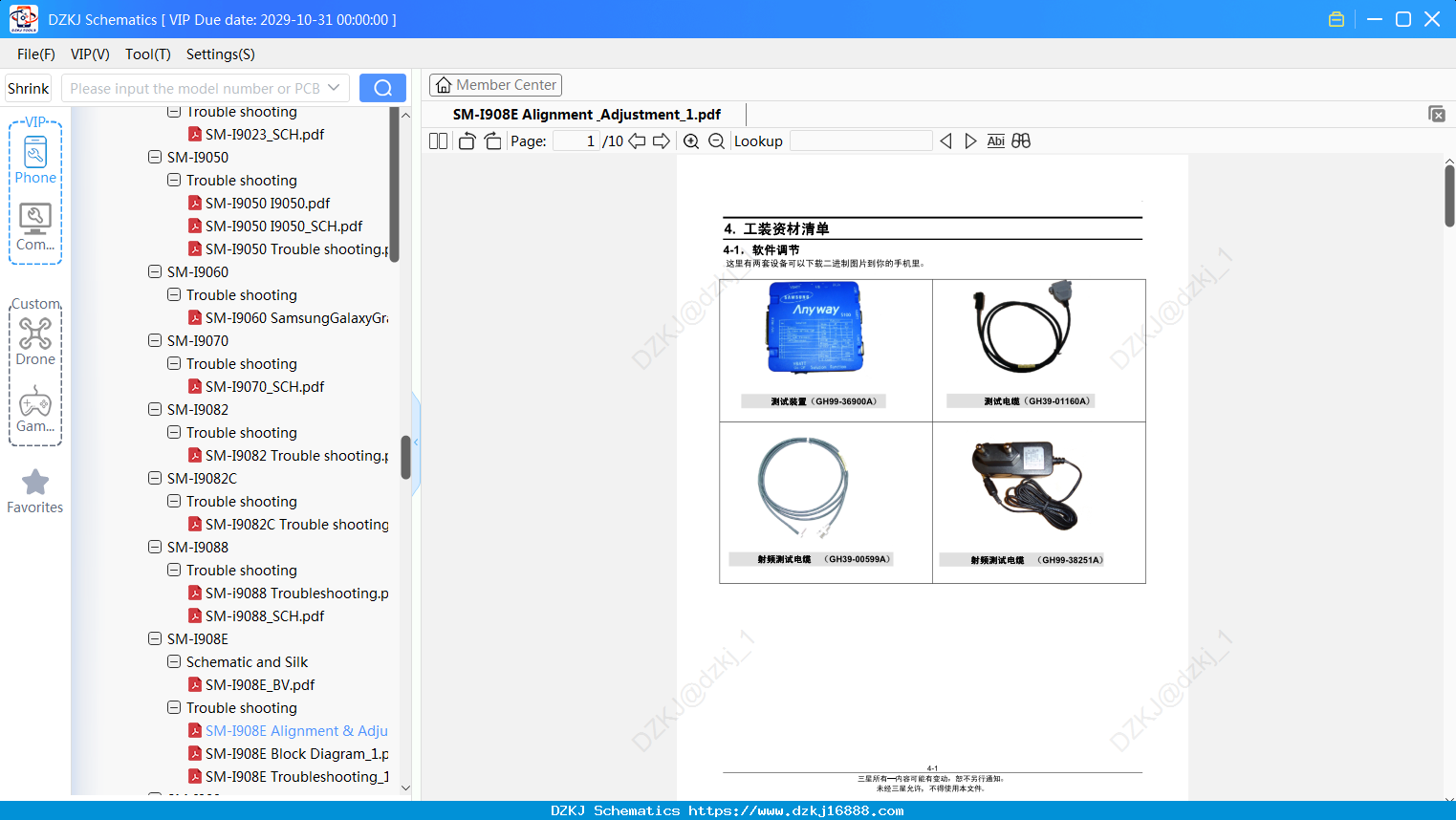
Task: Open the Game console category in sidebar
Action: [35, 409]
